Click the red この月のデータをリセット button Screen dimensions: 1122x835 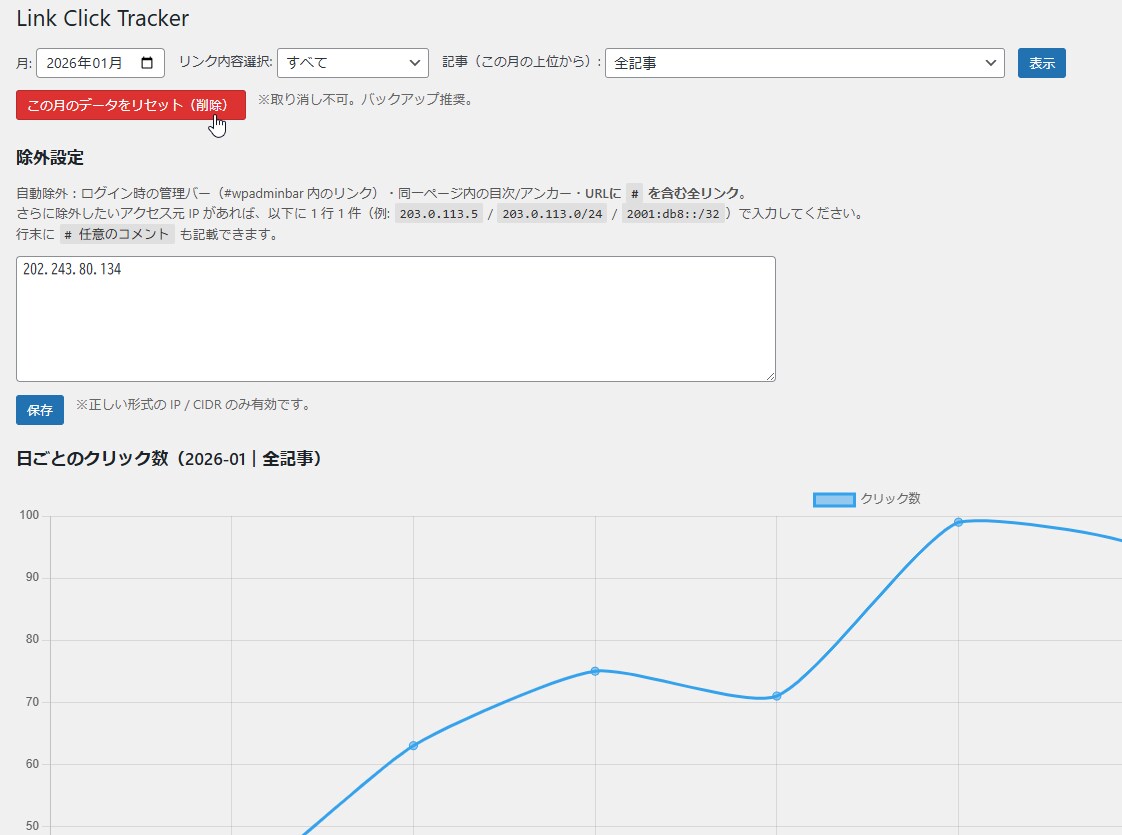click(131, 105)
